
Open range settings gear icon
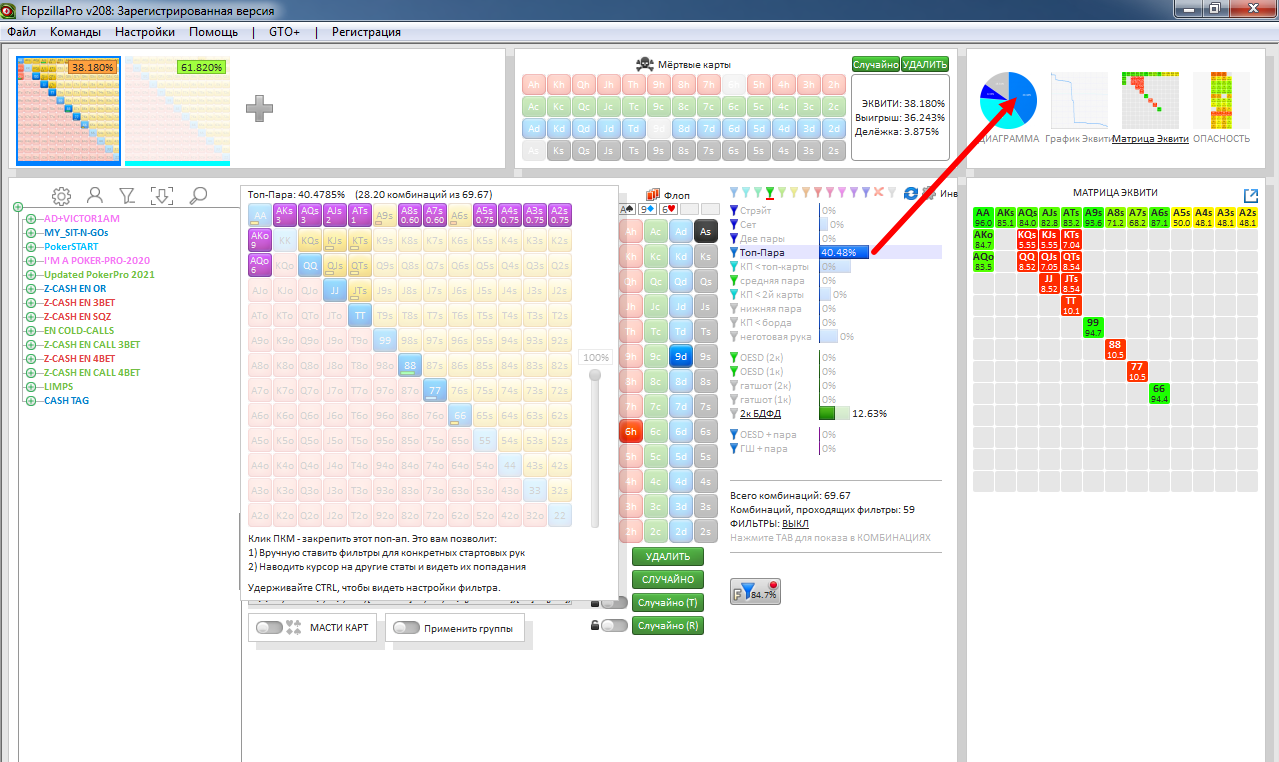[61, 196]
